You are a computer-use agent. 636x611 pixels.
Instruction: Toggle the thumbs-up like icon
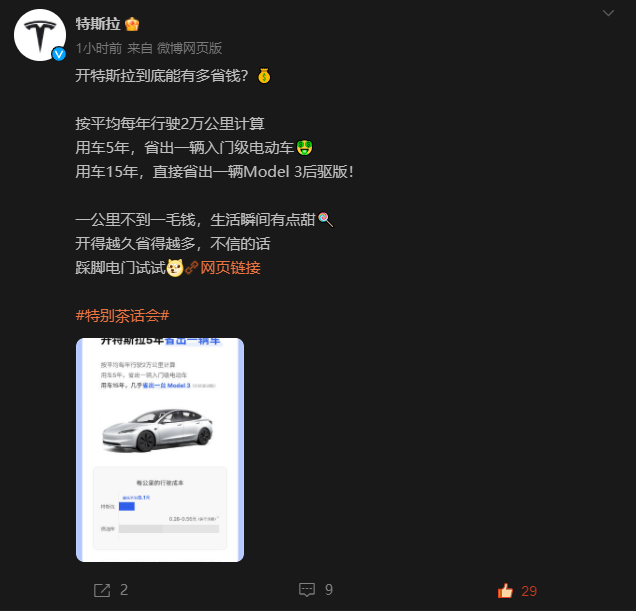click(x=505, y=590)
